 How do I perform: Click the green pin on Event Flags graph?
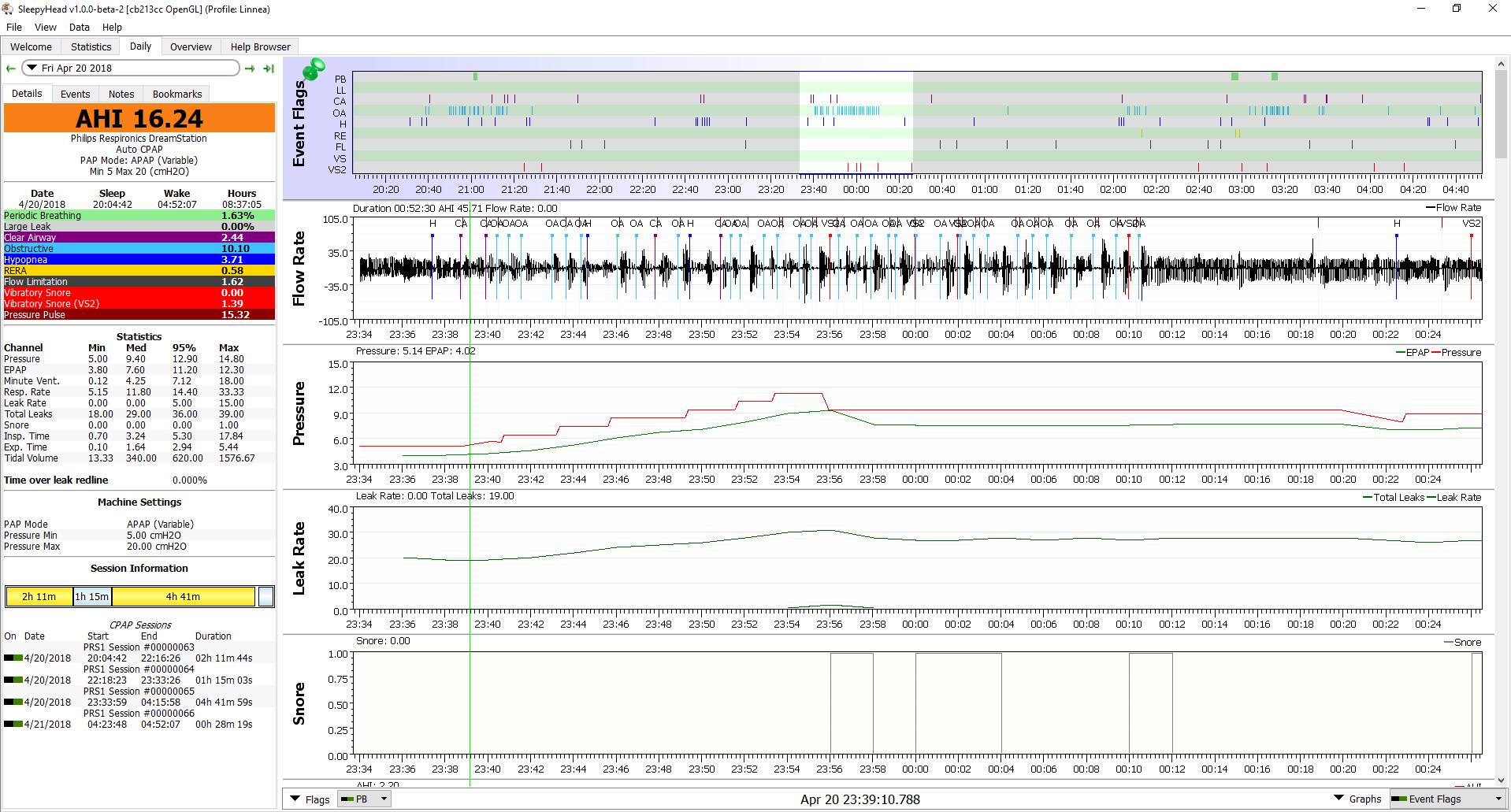314,69
